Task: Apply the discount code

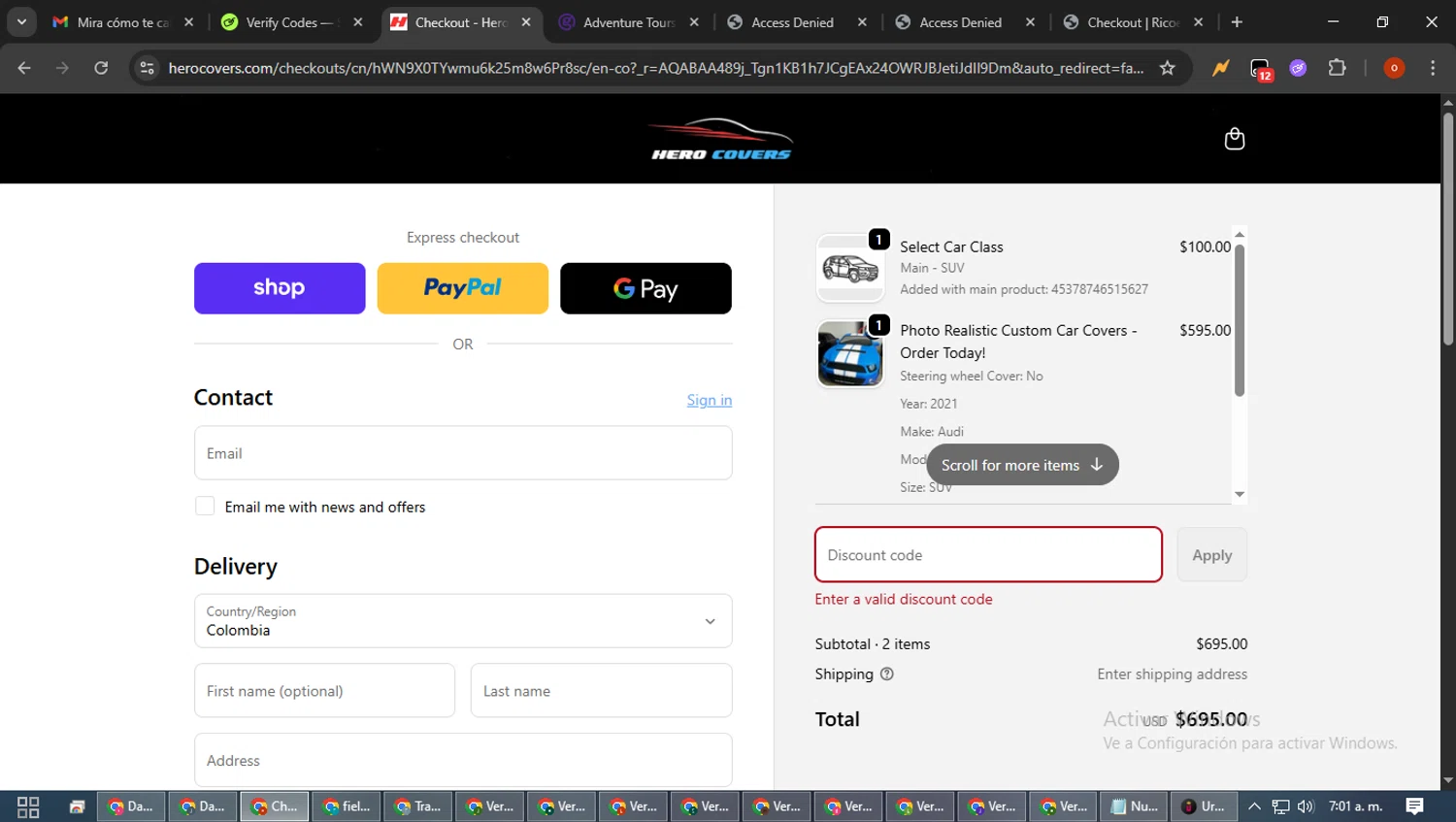Action: pyautogui.click(x=1211, y=555)
